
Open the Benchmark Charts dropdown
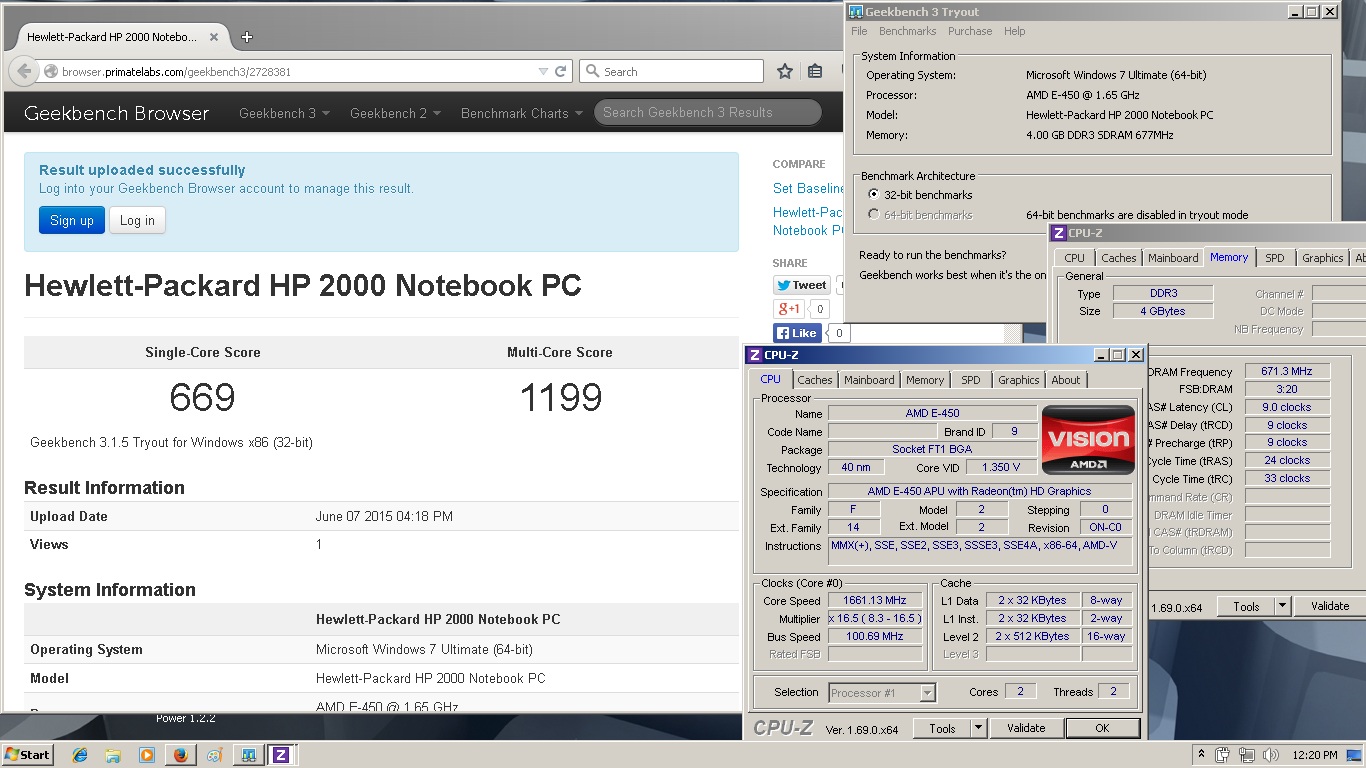[522, 113]
